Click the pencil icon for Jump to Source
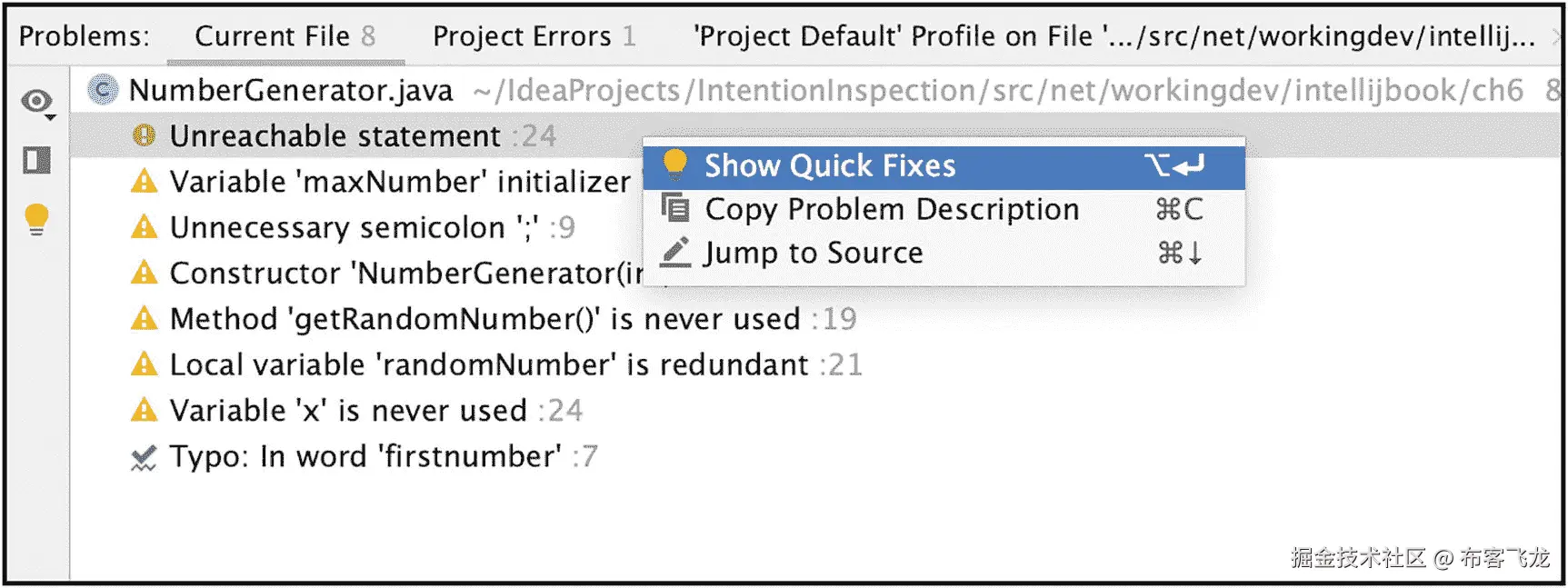 (674, 253)
